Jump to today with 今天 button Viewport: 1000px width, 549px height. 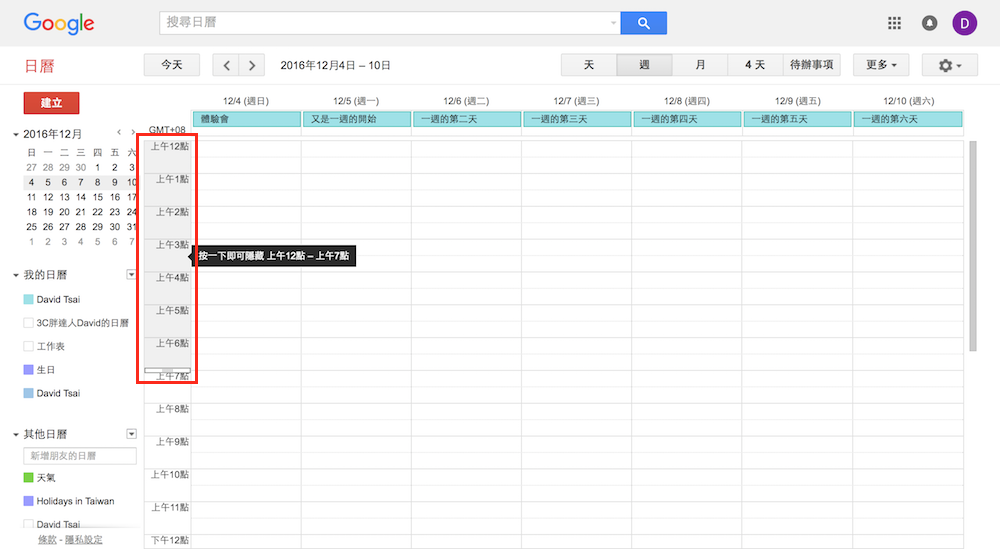coord(171,65)
